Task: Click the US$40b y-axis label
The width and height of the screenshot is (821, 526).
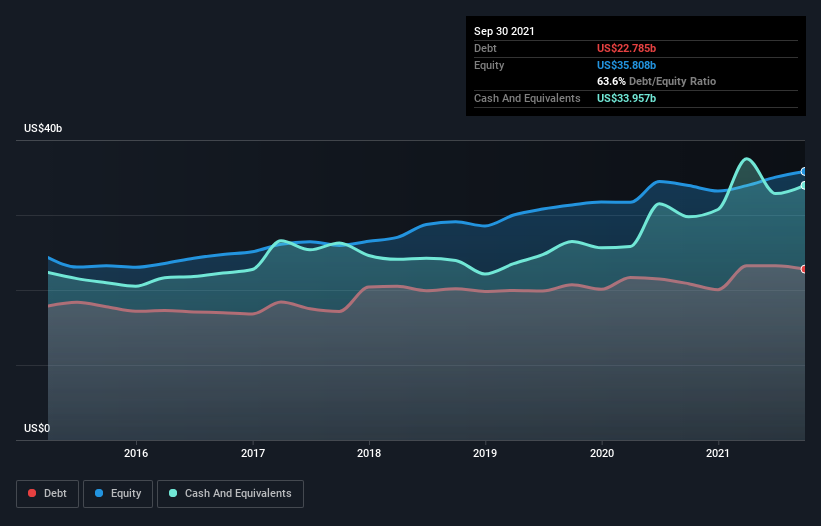Action: [x=43, y=128]
